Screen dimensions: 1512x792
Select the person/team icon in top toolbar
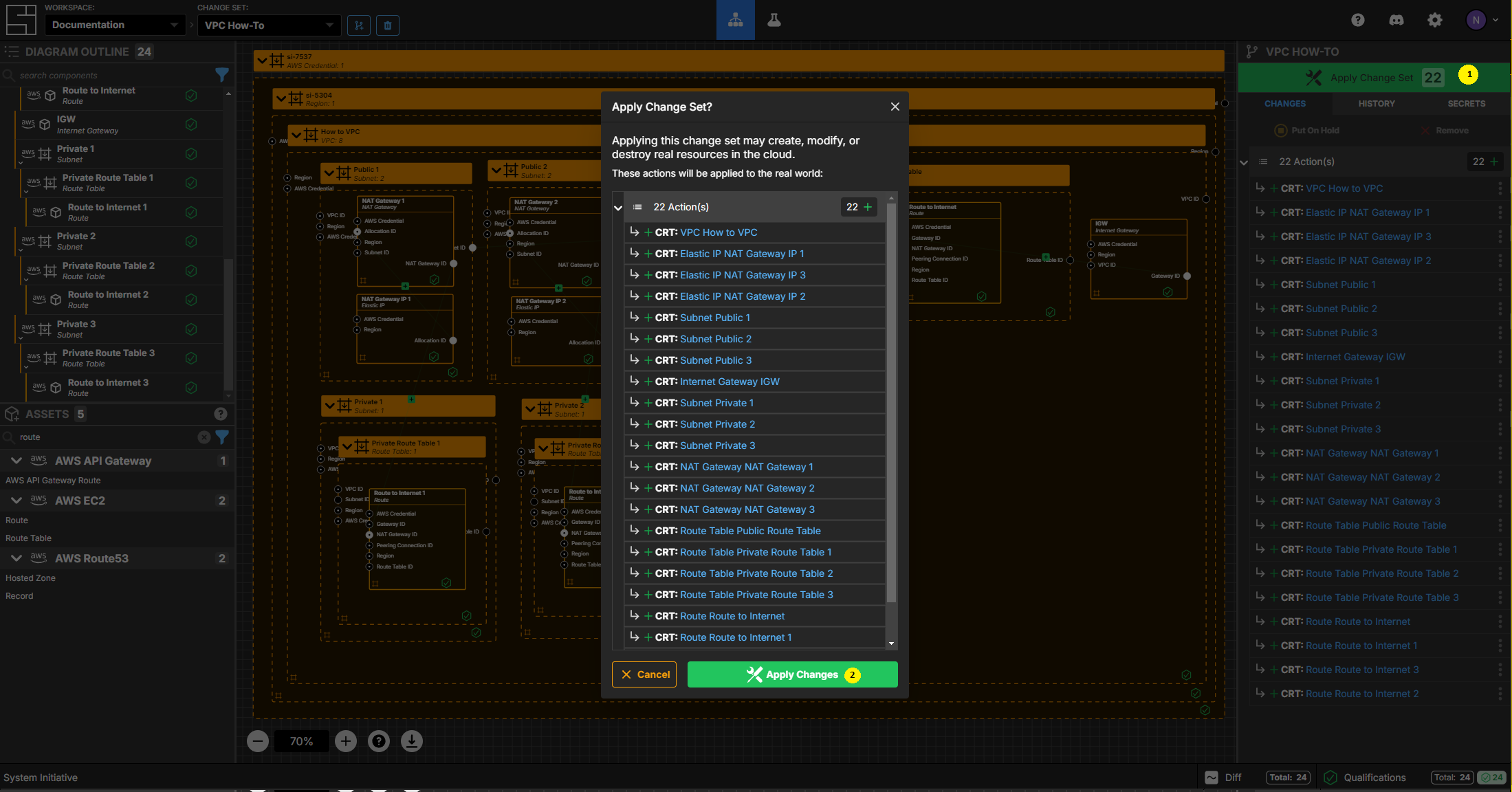tap(735, 20)
